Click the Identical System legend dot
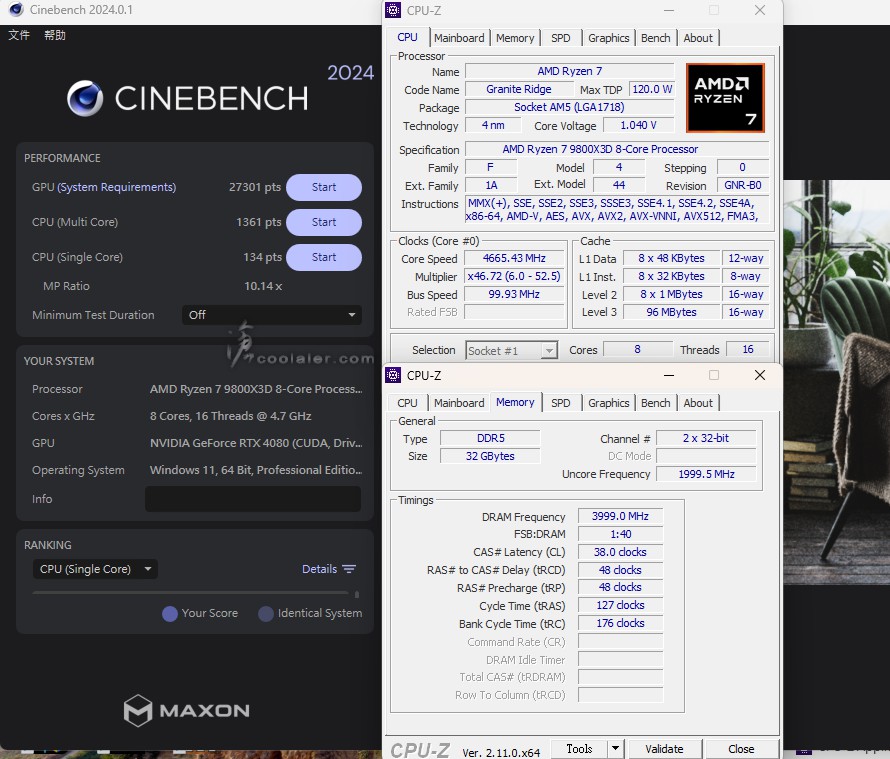This screenshot has width=890, height=759. [266, 614]
